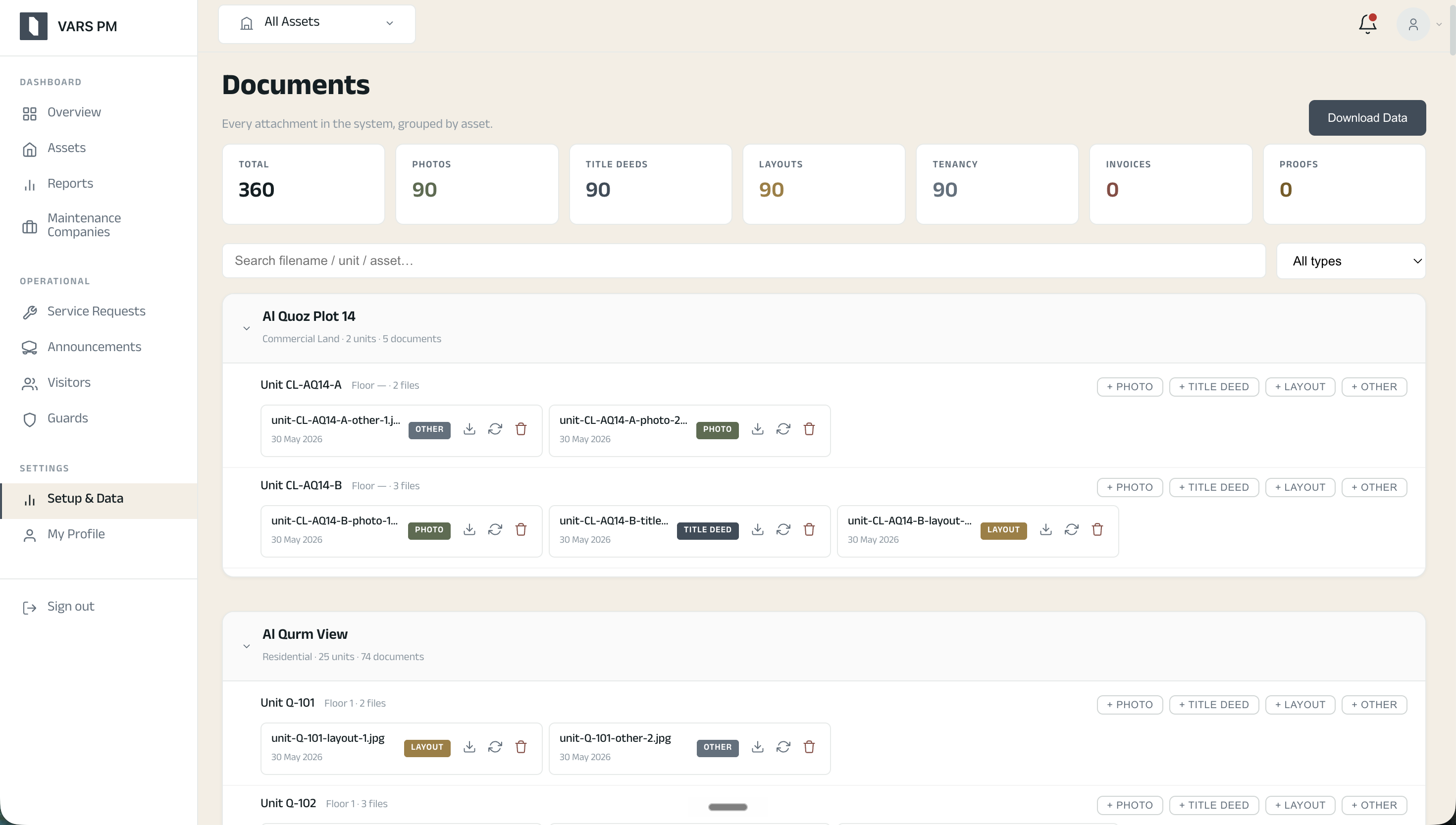Image resolution: width=1456 pixels, height=825 pixels.
Task: Delete unit-Q-101-other-2.jpg
Action: tap(809, 747)
